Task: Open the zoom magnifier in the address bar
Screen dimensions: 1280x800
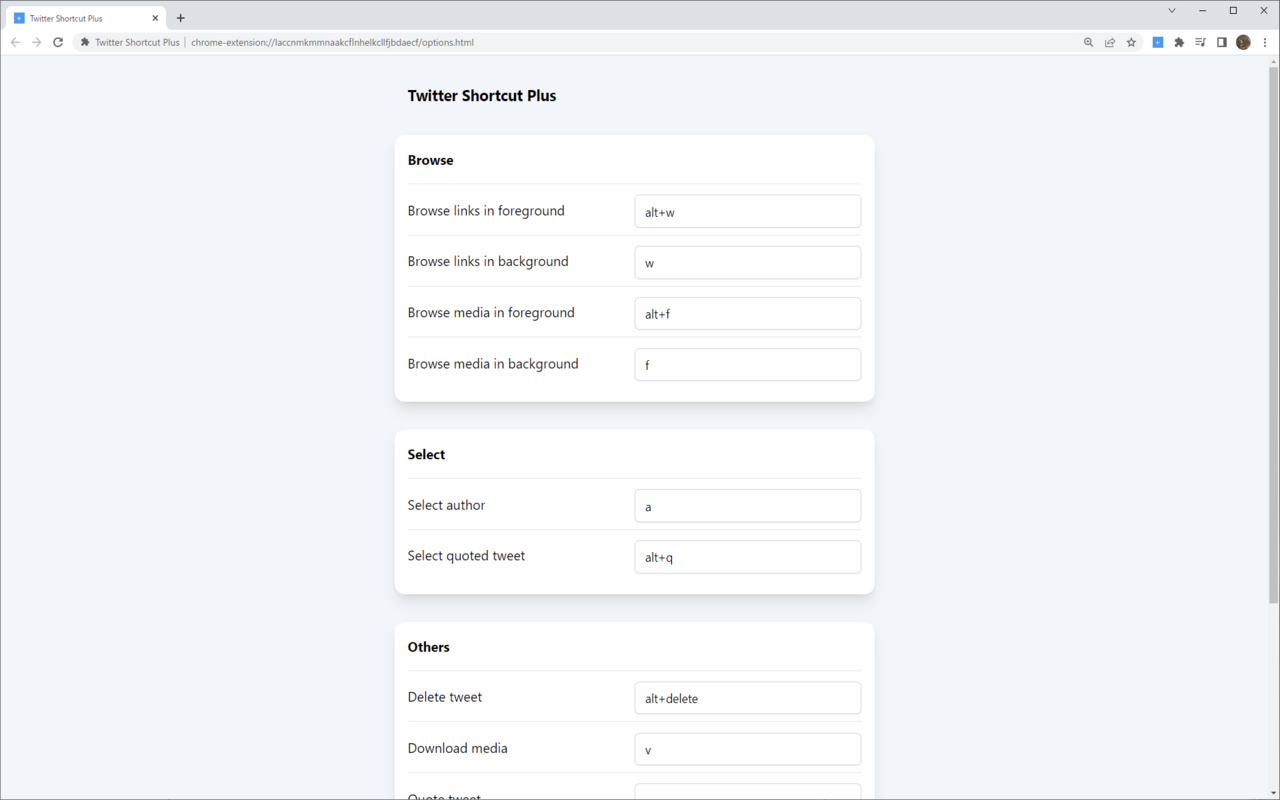Action: pyautogui.click(x=1088, y=42)
